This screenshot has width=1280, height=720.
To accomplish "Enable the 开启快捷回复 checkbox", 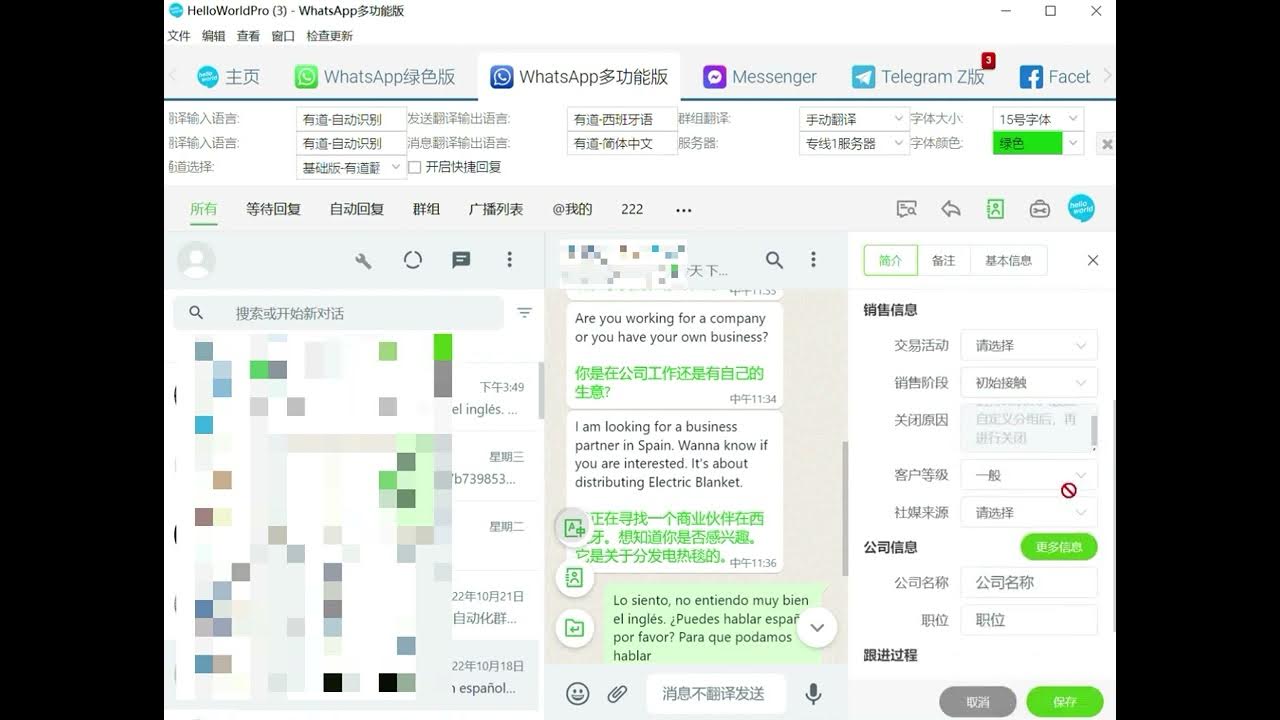I will point(414,167).
